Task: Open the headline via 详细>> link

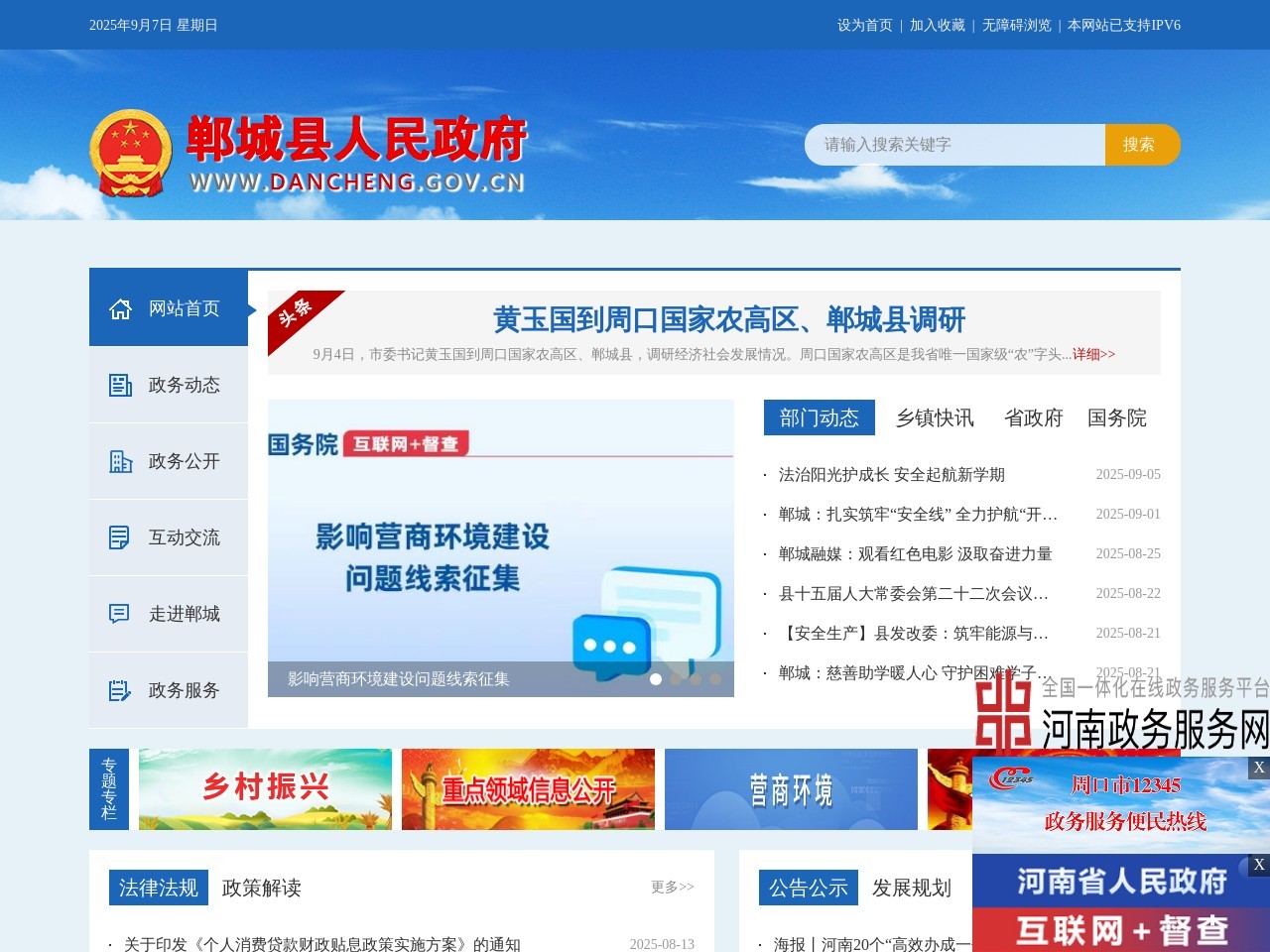Action: [1091, 354]
